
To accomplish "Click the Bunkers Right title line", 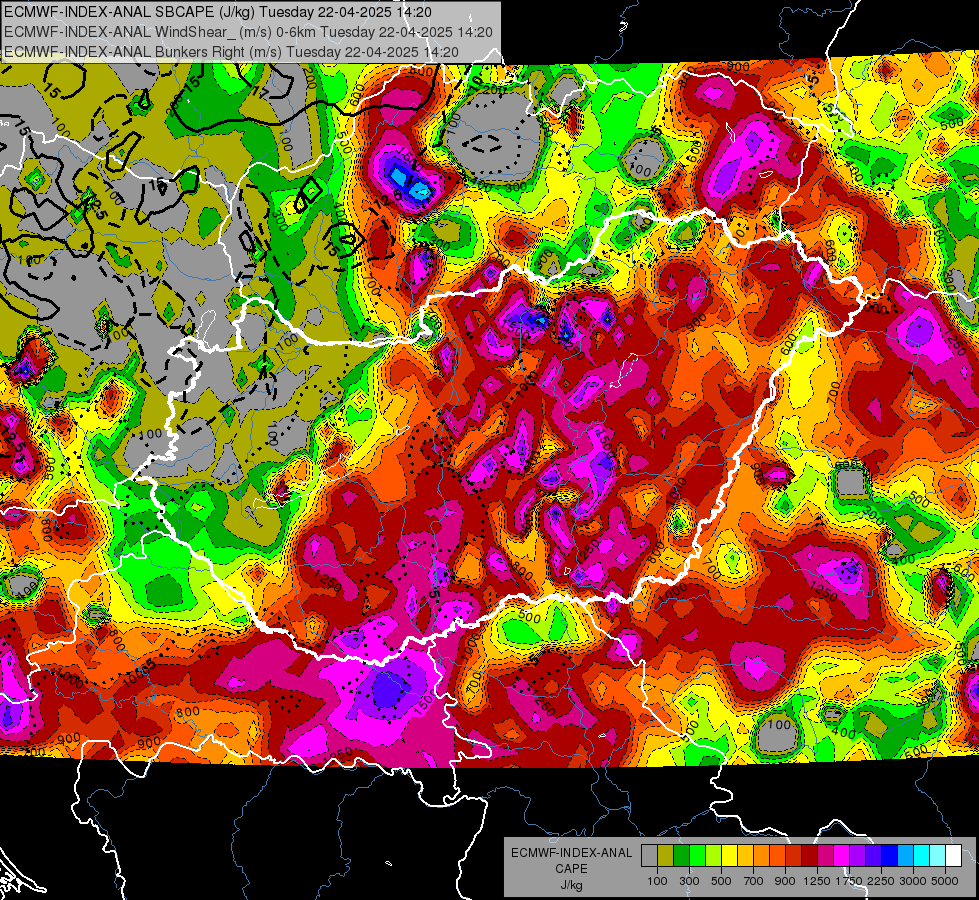I will point(231,52).
